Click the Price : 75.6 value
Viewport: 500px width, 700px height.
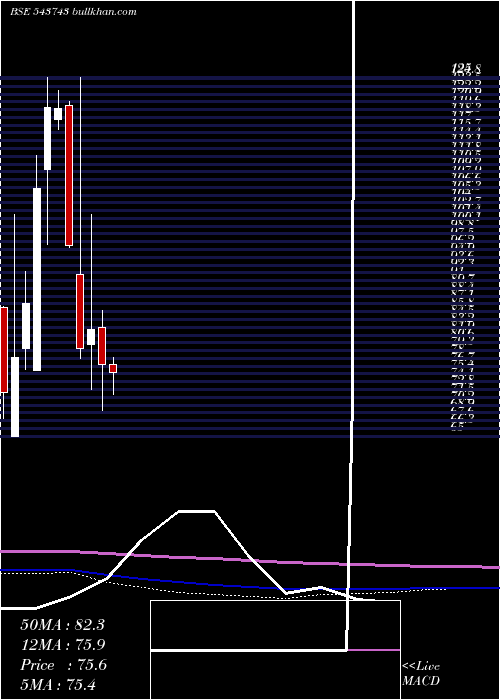[63, 665]
